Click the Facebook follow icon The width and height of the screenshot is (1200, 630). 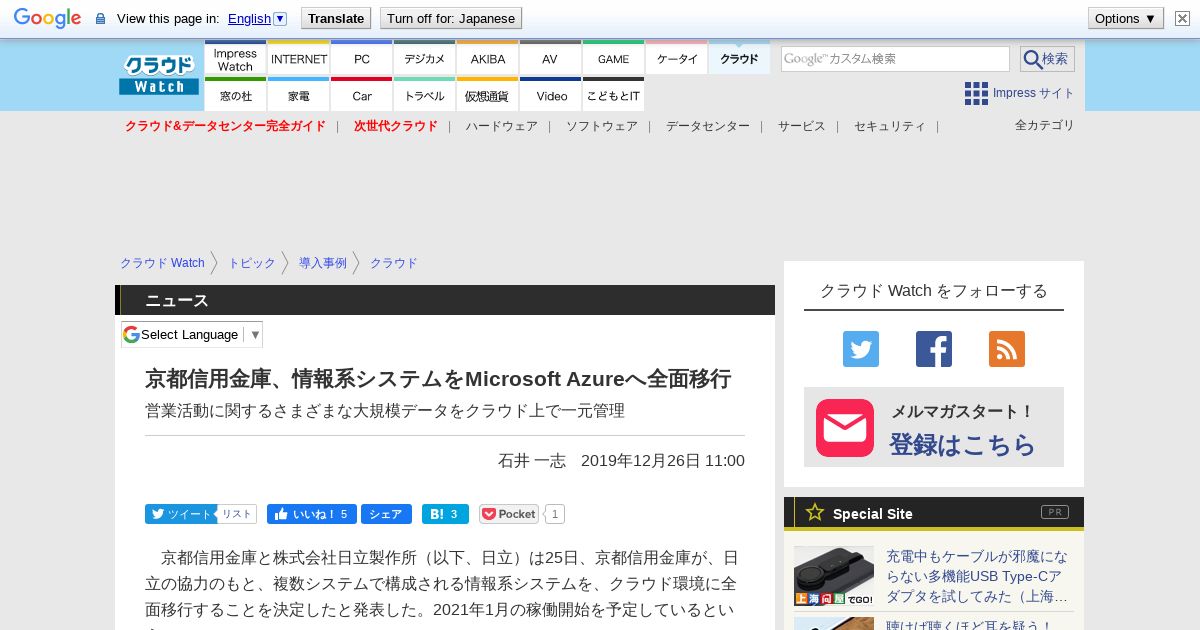coord(934,349)
